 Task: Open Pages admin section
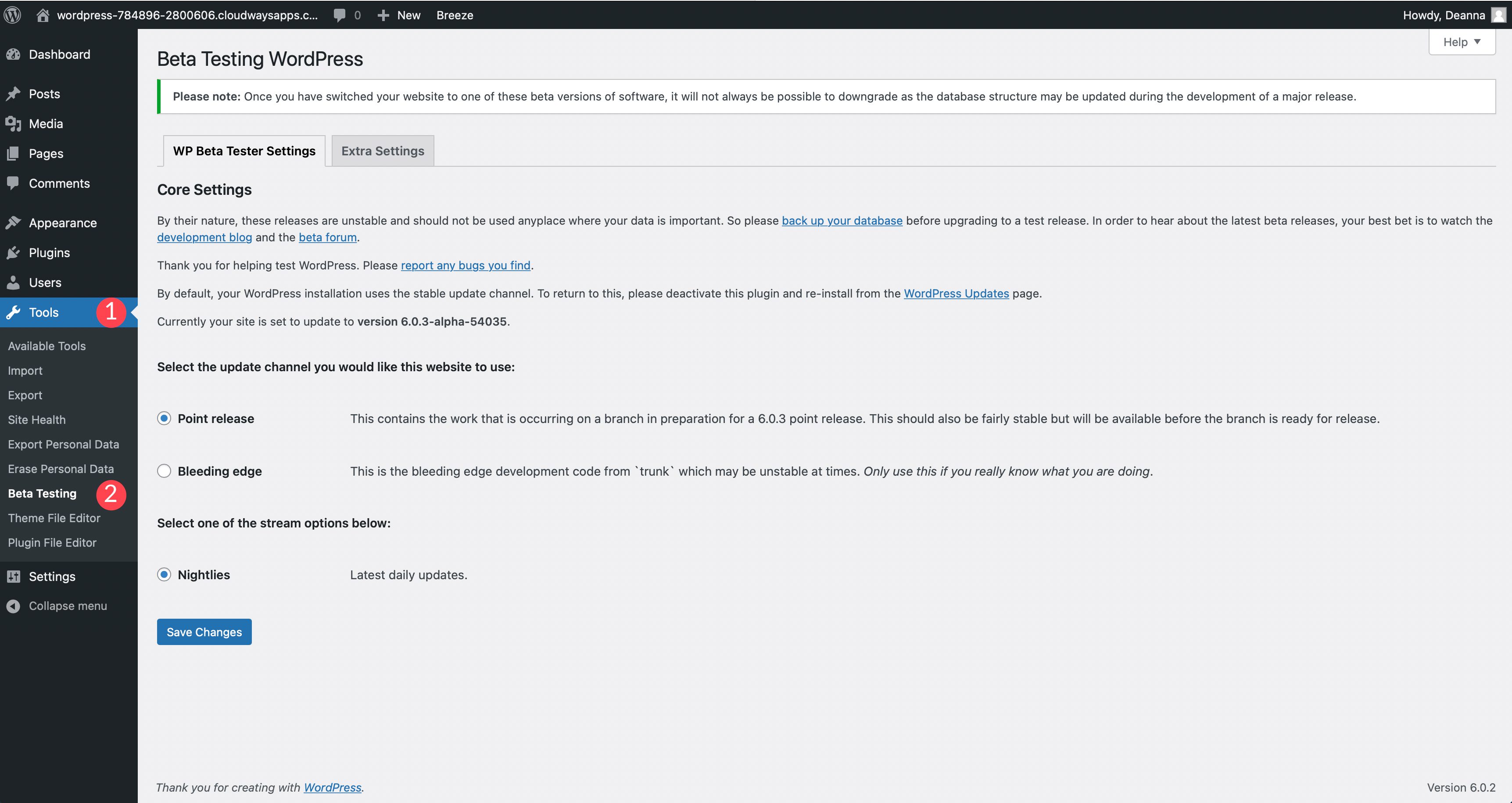point(46,153)
